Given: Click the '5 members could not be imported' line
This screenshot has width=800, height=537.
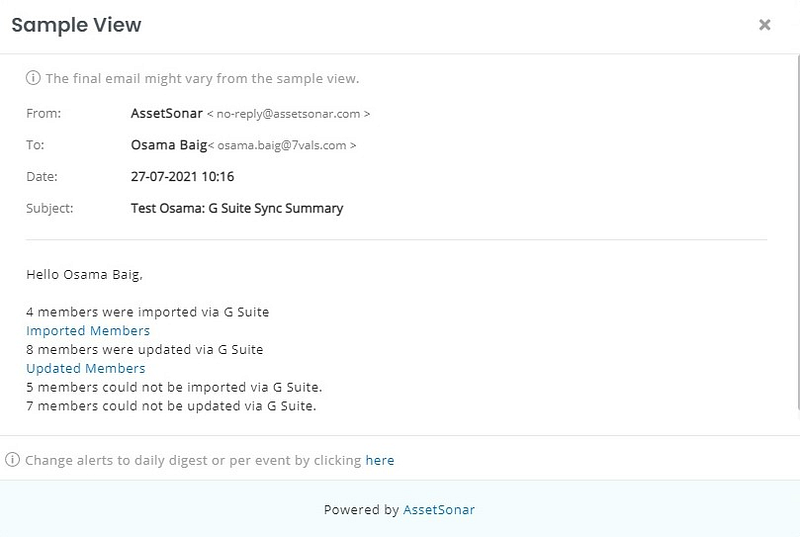Looking at the screenshot, I should [174, 387].
